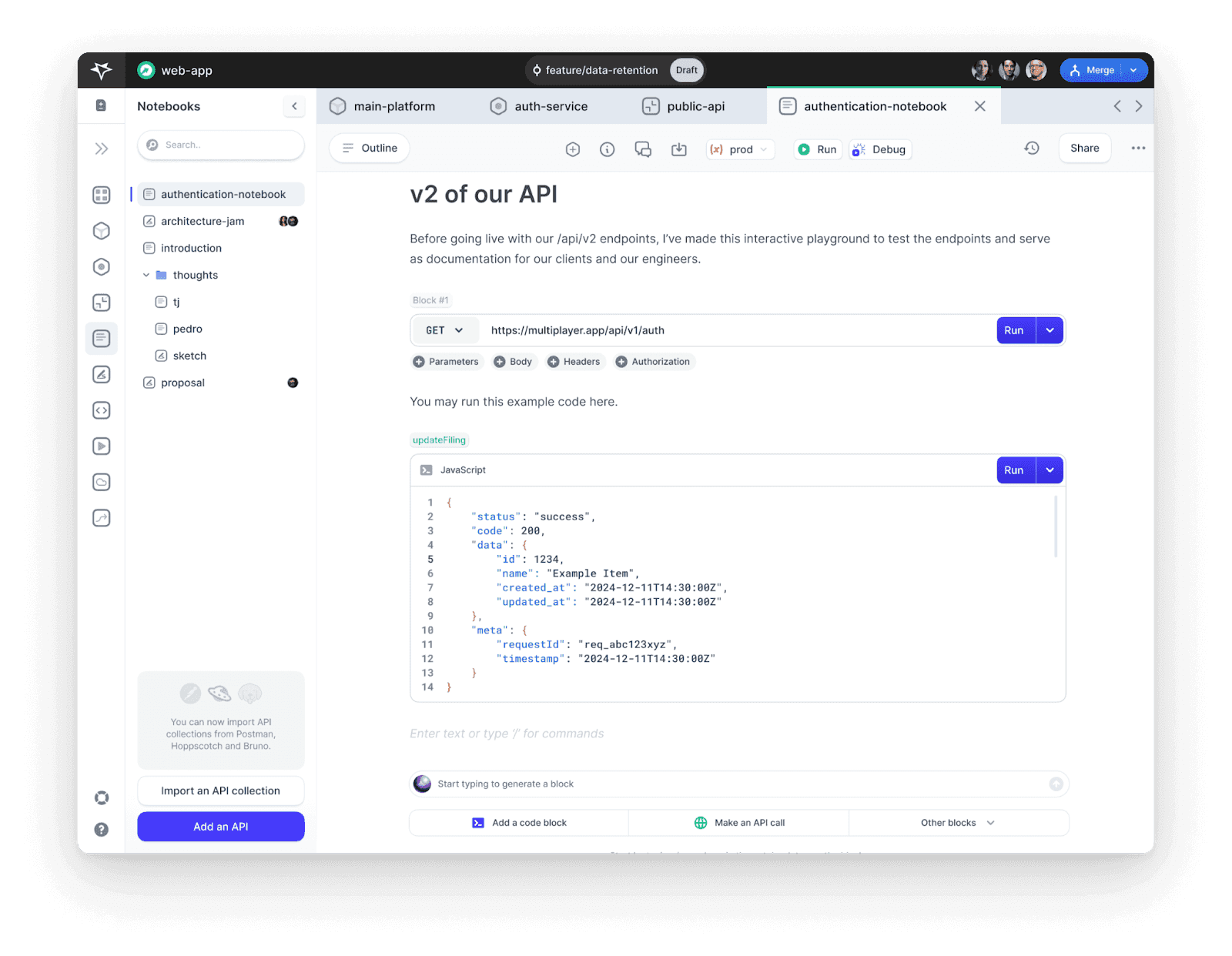Collapse the Notebooks panel
The height and width of the screenshot is (956, 1232).
[x=294, y=106]
